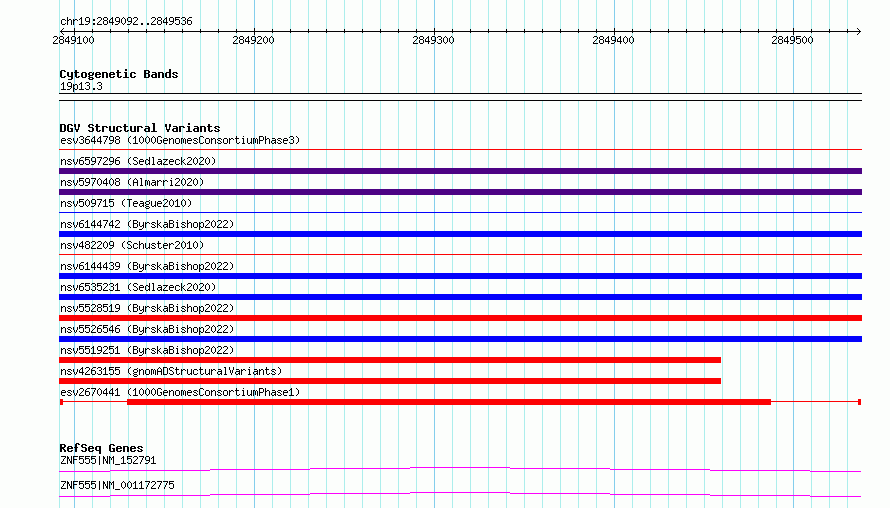
Task: Open variant nsv6144742 (ByrskaBishop2022) label
Action: [x=147, y=224]
